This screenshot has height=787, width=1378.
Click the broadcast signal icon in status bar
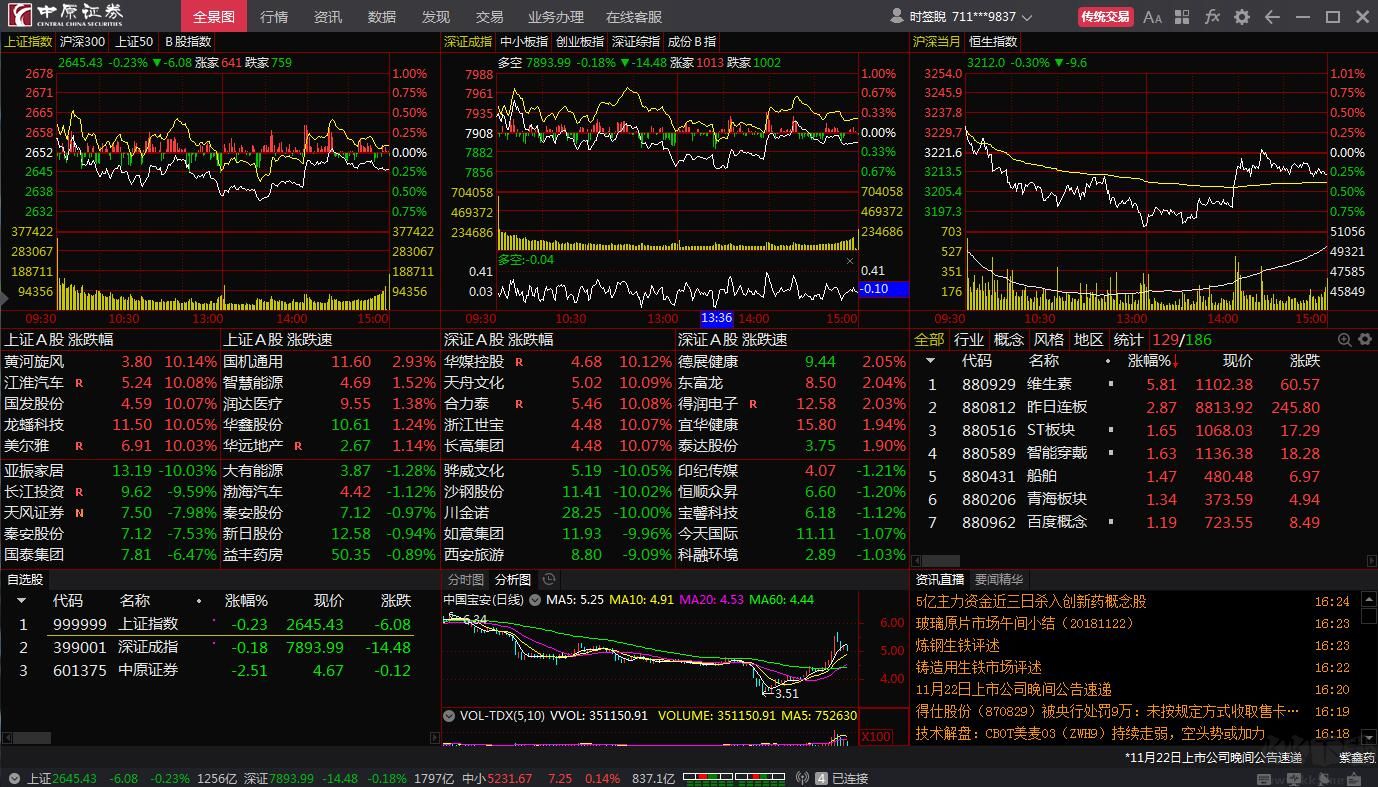click(x=801, y=778)
